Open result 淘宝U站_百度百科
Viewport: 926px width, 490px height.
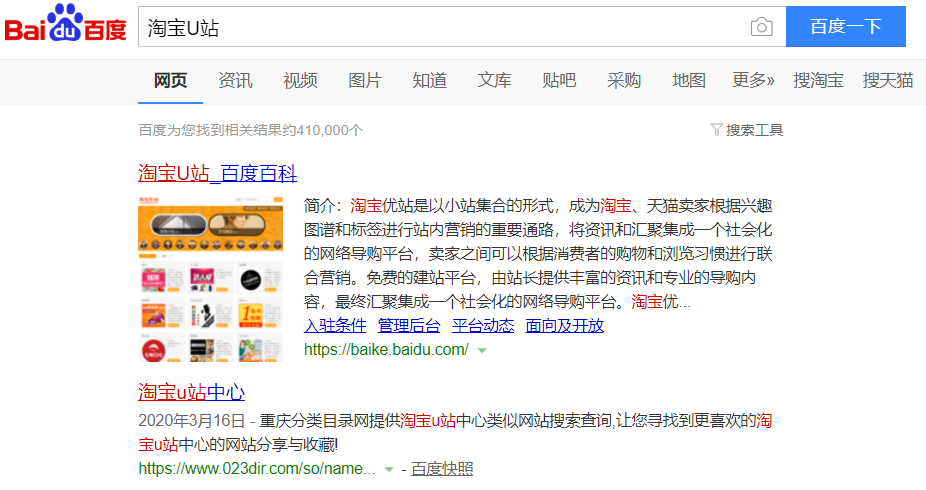[217, 174]
